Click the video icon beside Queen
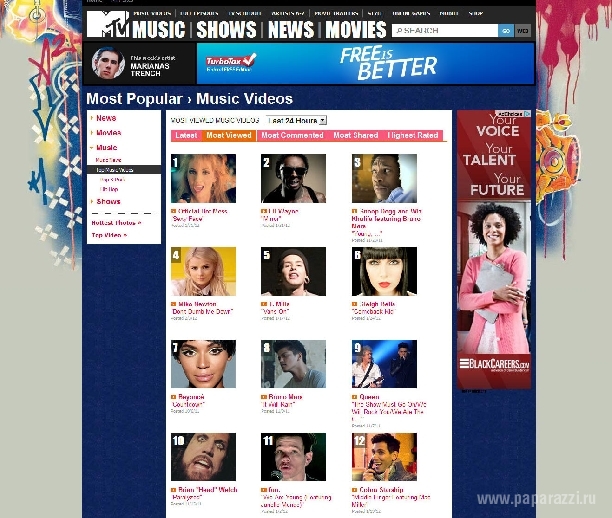Image resolution: width=612 pixels, height=518 pixels. coord(354,397)
